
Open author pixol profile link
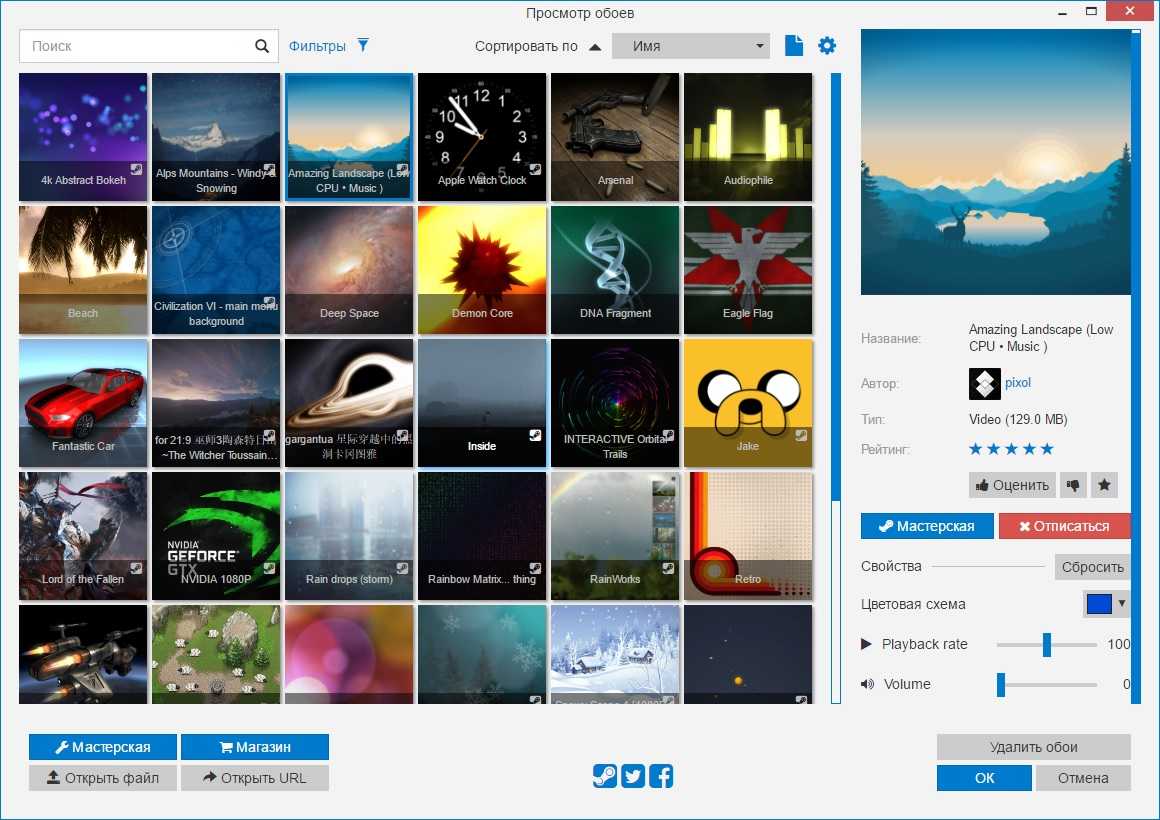click(1018, 383)
